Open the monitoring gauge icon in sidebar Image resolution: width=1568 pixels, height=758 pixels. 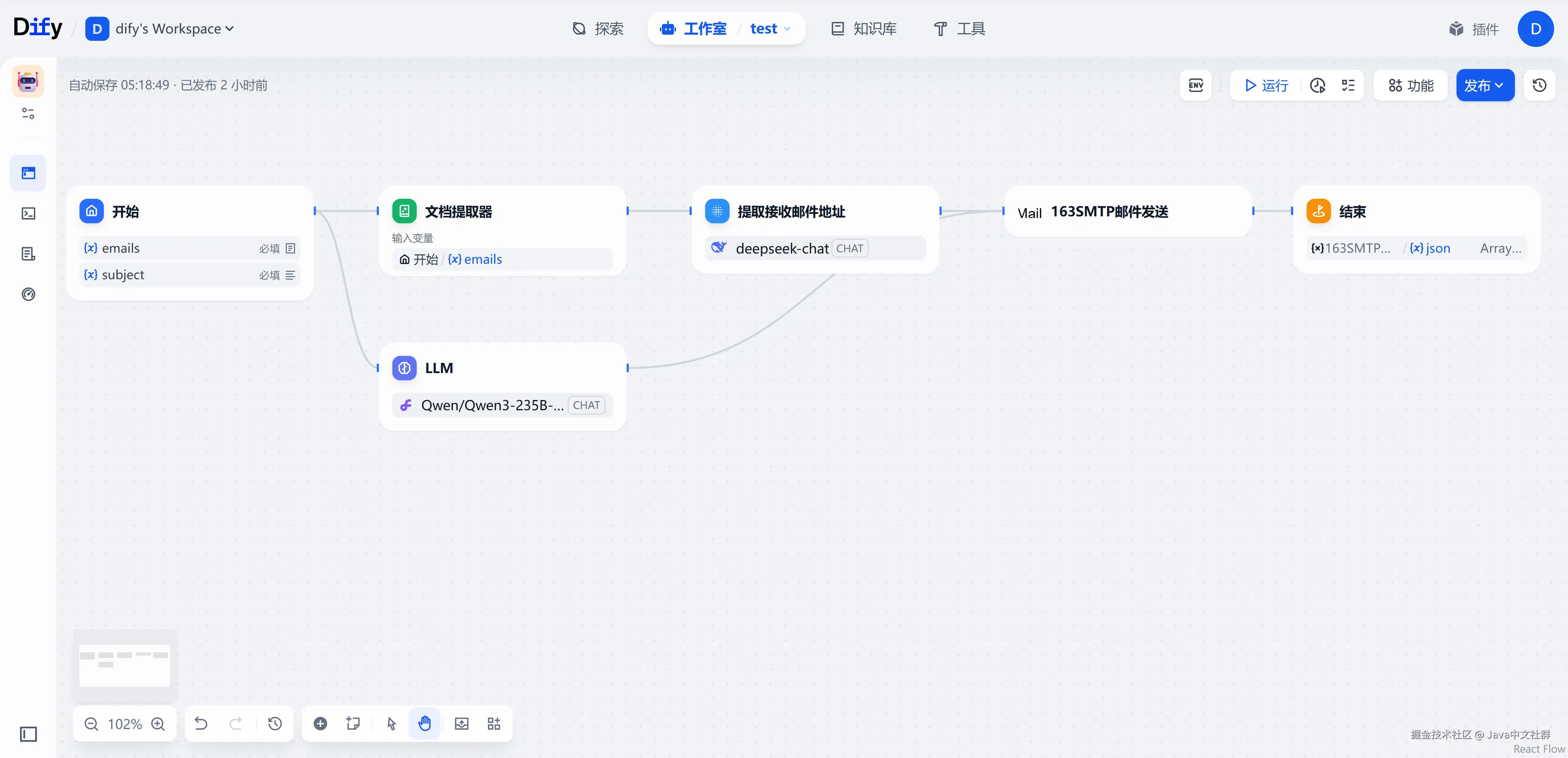point(28,294)
